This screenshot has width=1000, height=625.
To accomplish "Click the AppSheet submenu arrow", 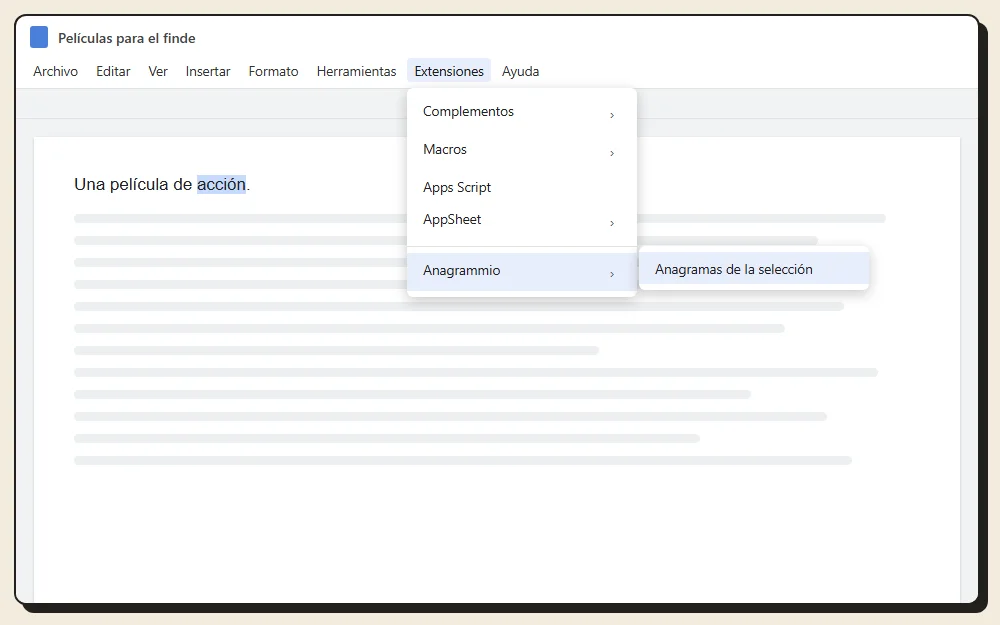I will pos(612,223).
